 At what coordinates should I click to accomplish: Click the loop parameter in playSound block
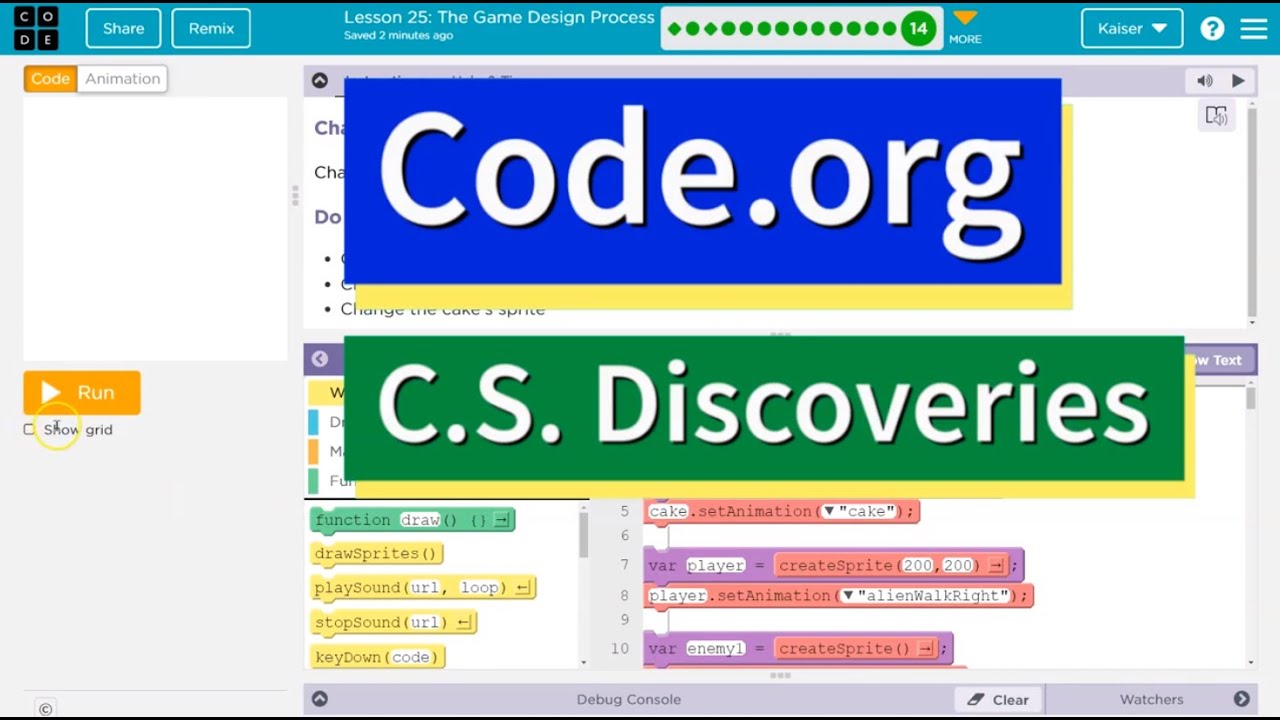(x=479, y=588)
